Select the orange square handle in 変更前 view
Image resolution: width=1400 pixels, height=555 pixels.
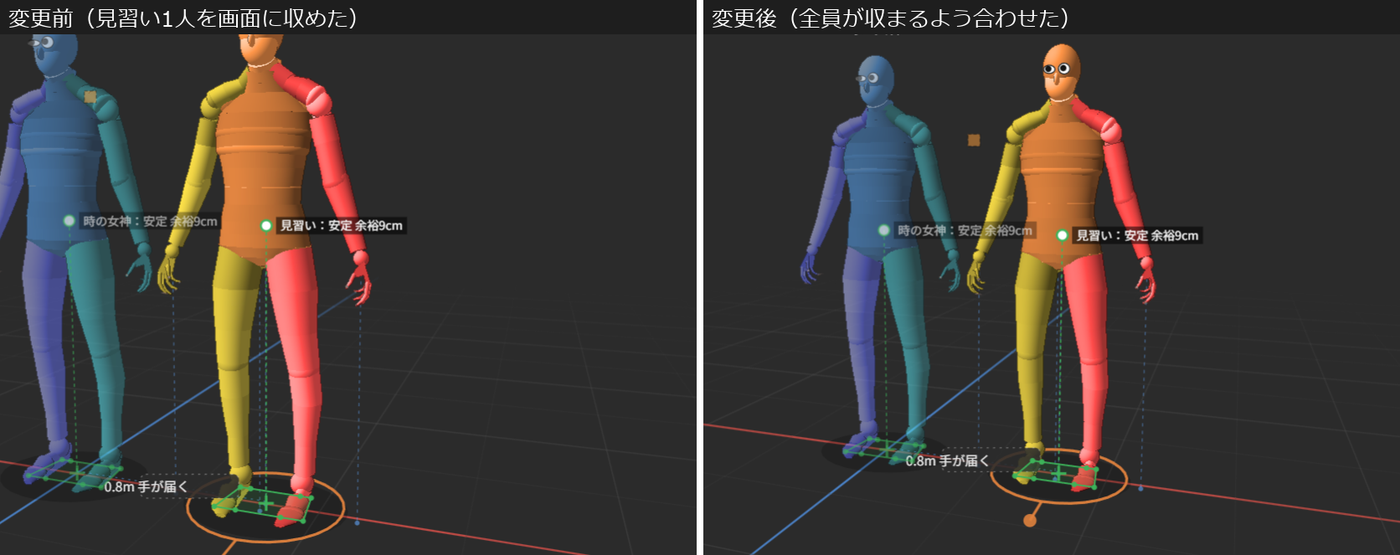tap(90, 97)
